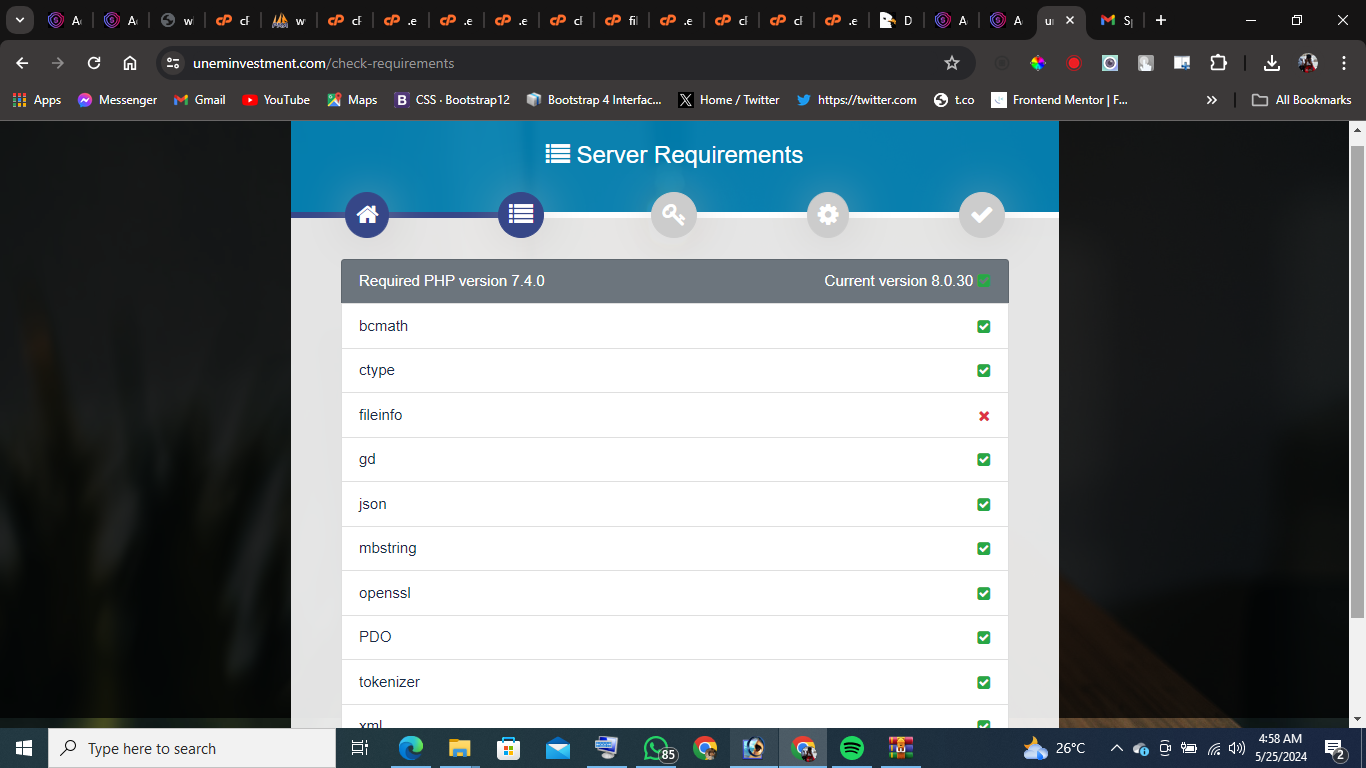Viewport: 1366px width, 768px height.
Task: Launch Spotify from the taskbar
Action: 852,748
